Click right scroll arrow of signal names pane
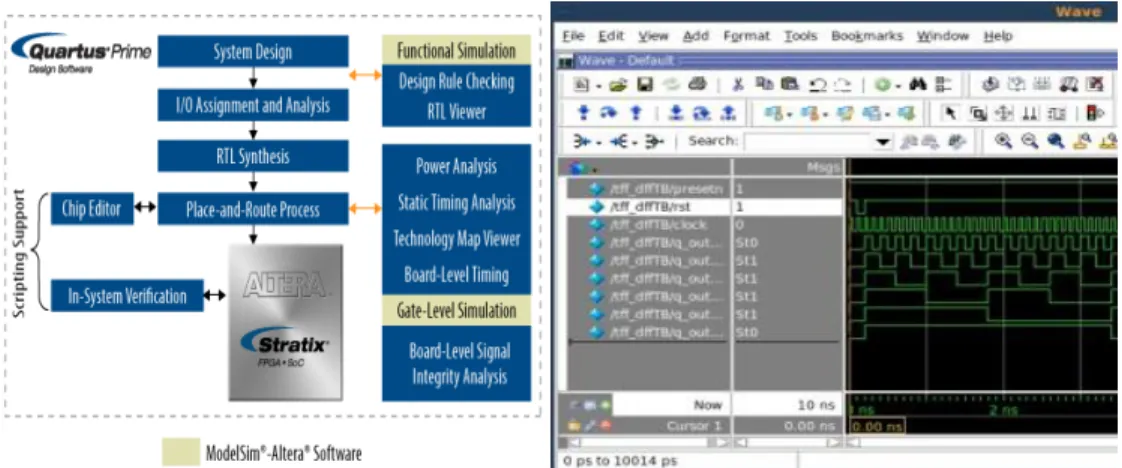This screenshot has width=1122, height=468. [722, 444]
